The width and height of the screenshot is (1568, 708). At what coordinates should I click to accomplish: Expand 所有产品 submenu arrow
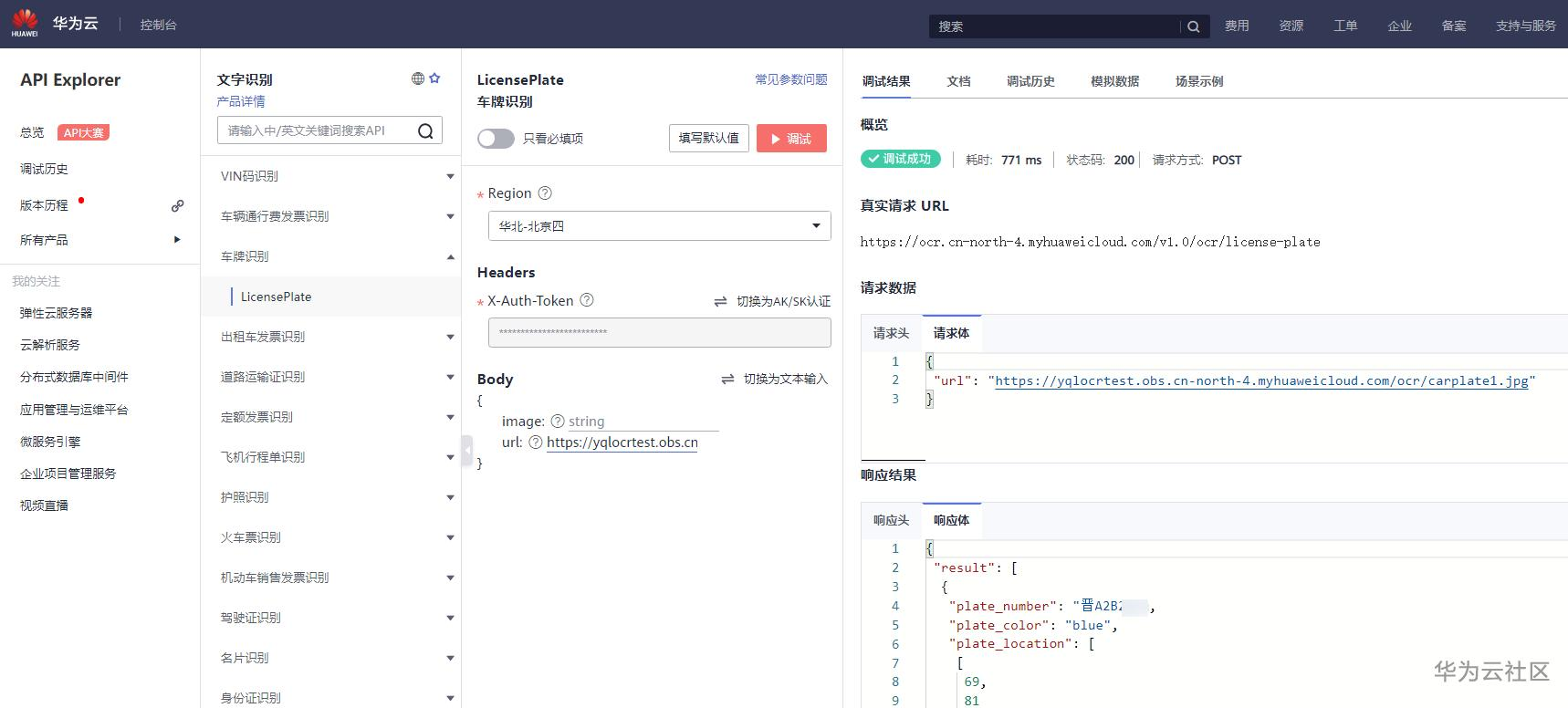pyautogui.click(x=177, y=240)
